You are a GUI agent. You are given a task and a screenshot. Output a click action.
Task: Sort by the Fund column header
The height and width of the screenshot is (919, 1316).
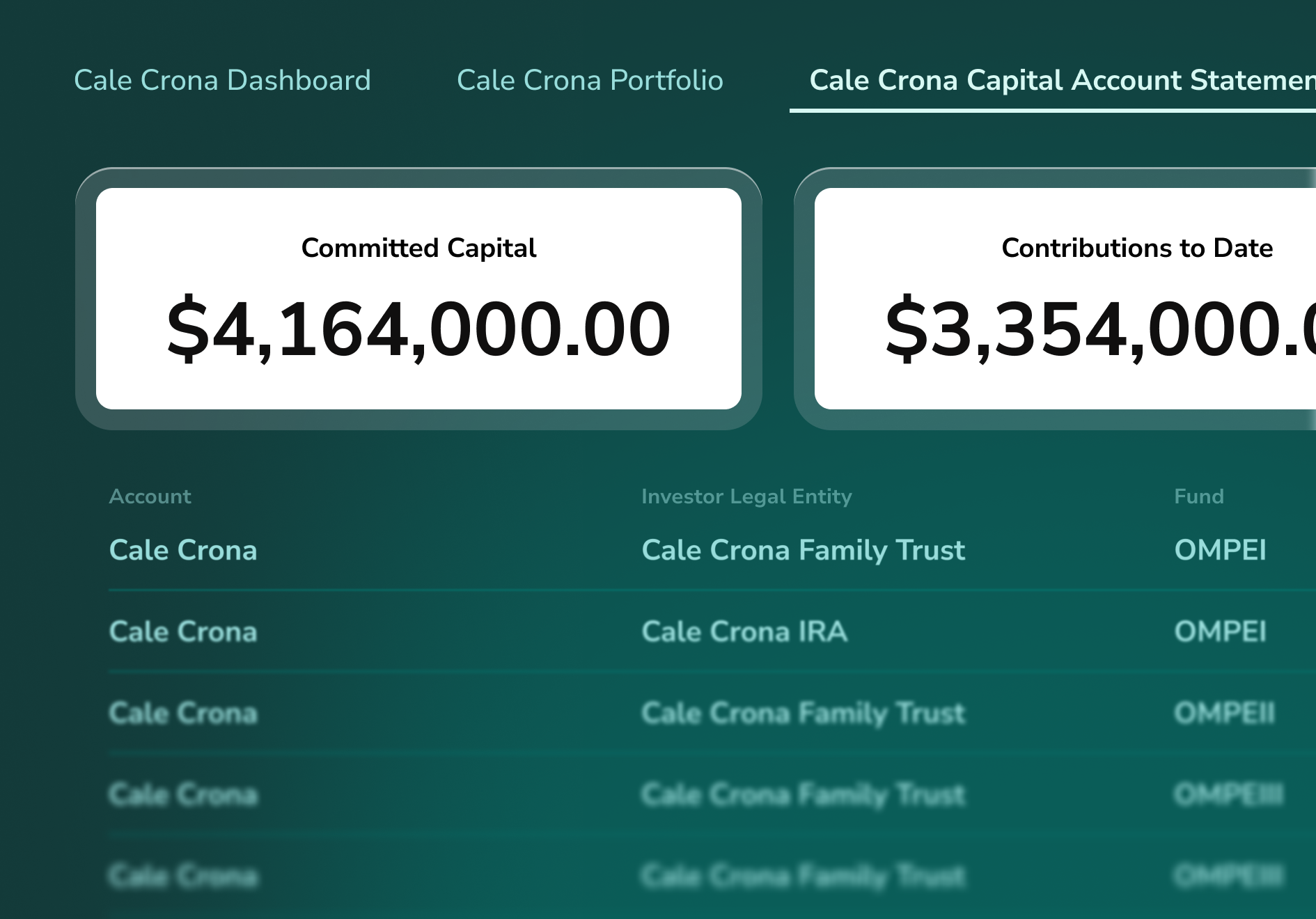click(1198, 496)
